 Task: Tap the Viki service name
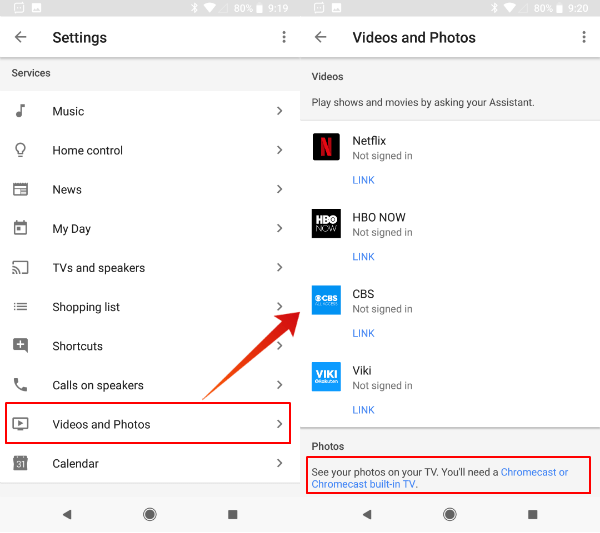(362, 370)
